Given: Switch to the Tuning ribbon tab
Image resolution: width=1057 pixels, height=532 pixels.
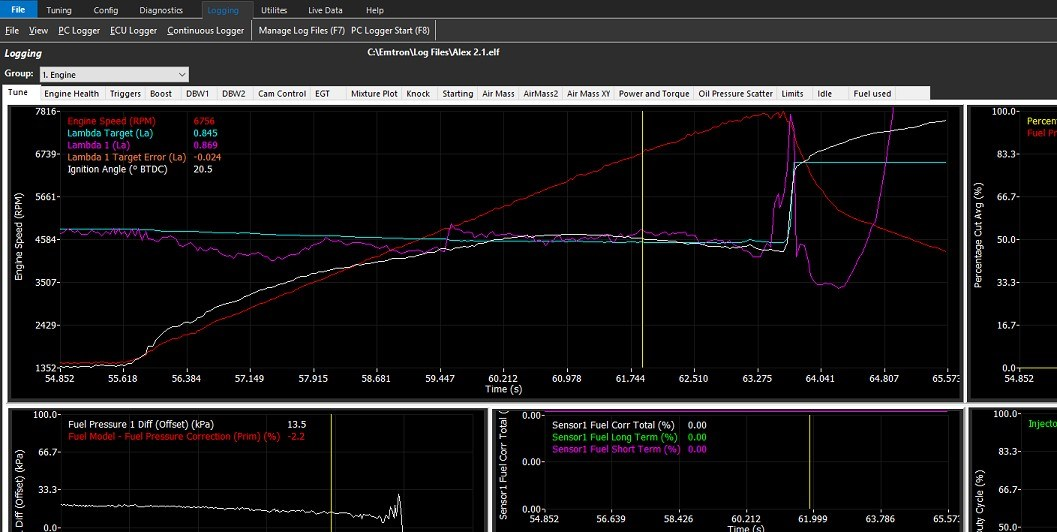Looking at the screenshot, I should point(59,10).
